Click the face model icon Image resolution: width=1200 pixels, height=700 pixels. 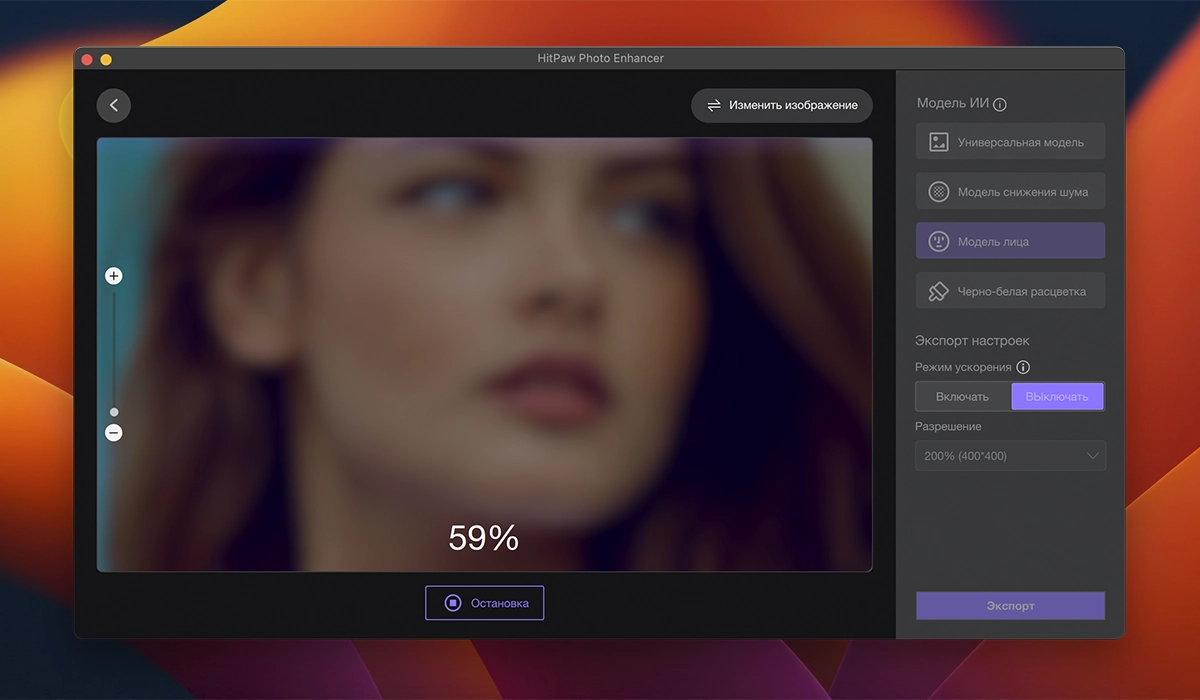(x=938, y=242)
